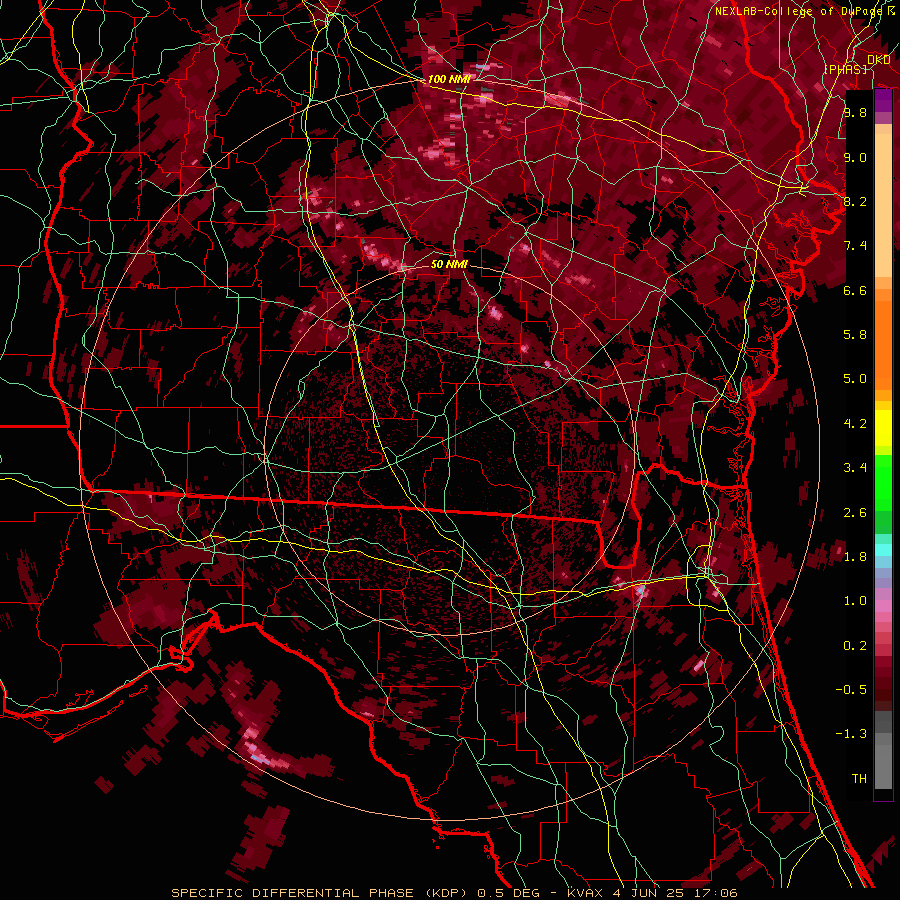The height and width of the screenshot is (900, 900).
Task: Click the 'TH' label on the color scale
Action: click(859, 779)
